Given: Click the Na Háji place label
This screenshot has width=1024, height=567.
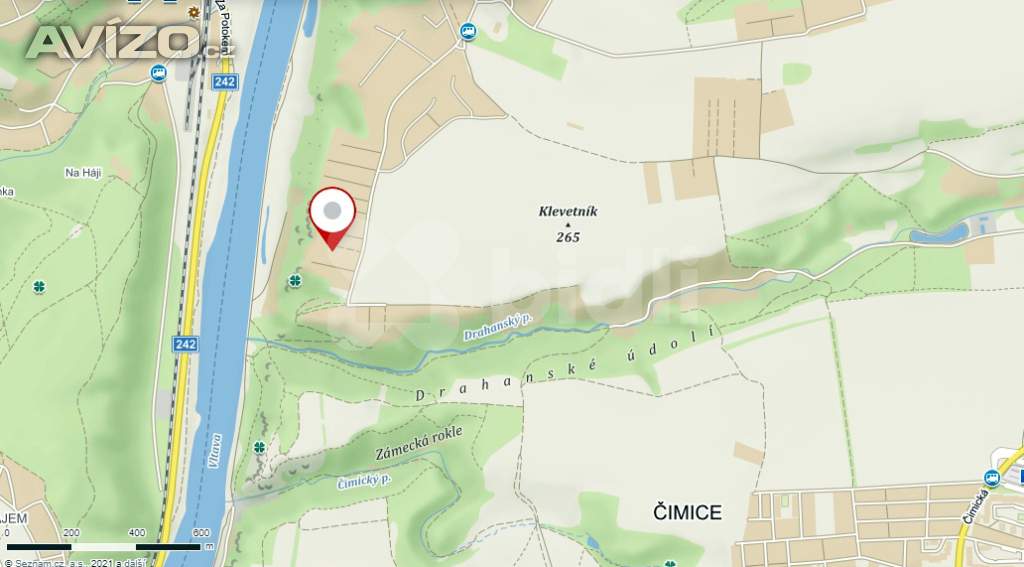Looking at the screenshot, I should point(84,173).
